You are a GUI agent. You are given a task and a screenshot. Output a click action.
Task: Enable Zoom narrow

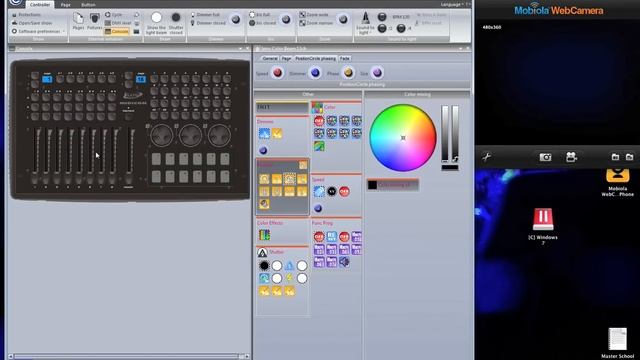(316, 23)
